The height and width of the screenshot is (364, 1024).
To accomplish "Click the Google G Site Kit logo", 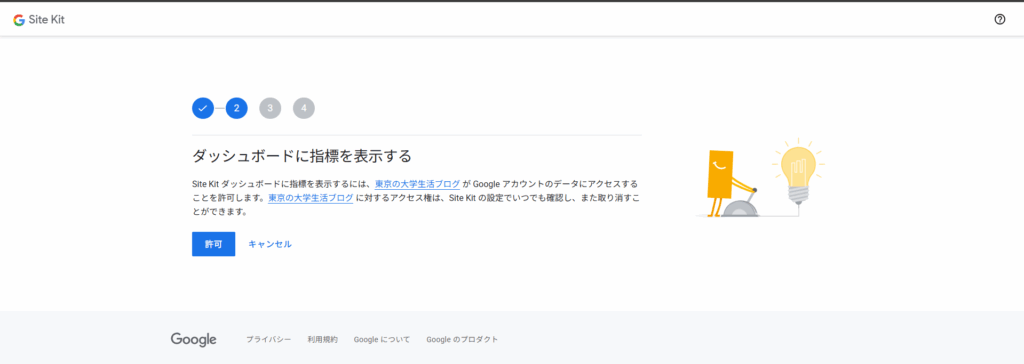I will click(39, 20).
